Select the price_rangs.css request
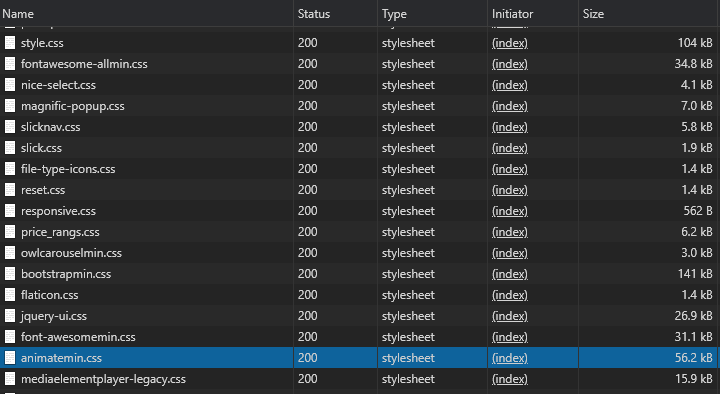Viewport: 720px width, 394px height. (359, 232)
